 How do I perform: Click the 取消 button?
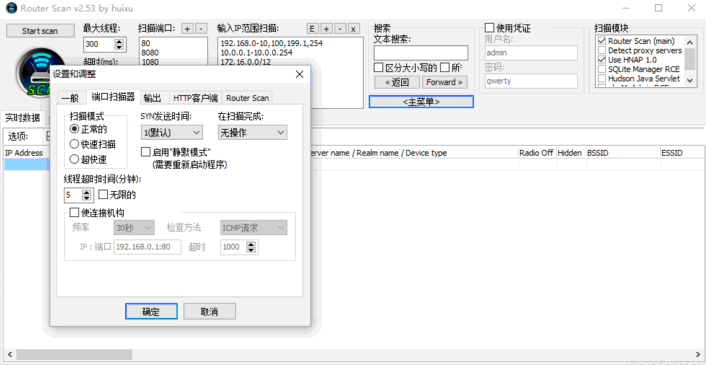click(209, 311)
